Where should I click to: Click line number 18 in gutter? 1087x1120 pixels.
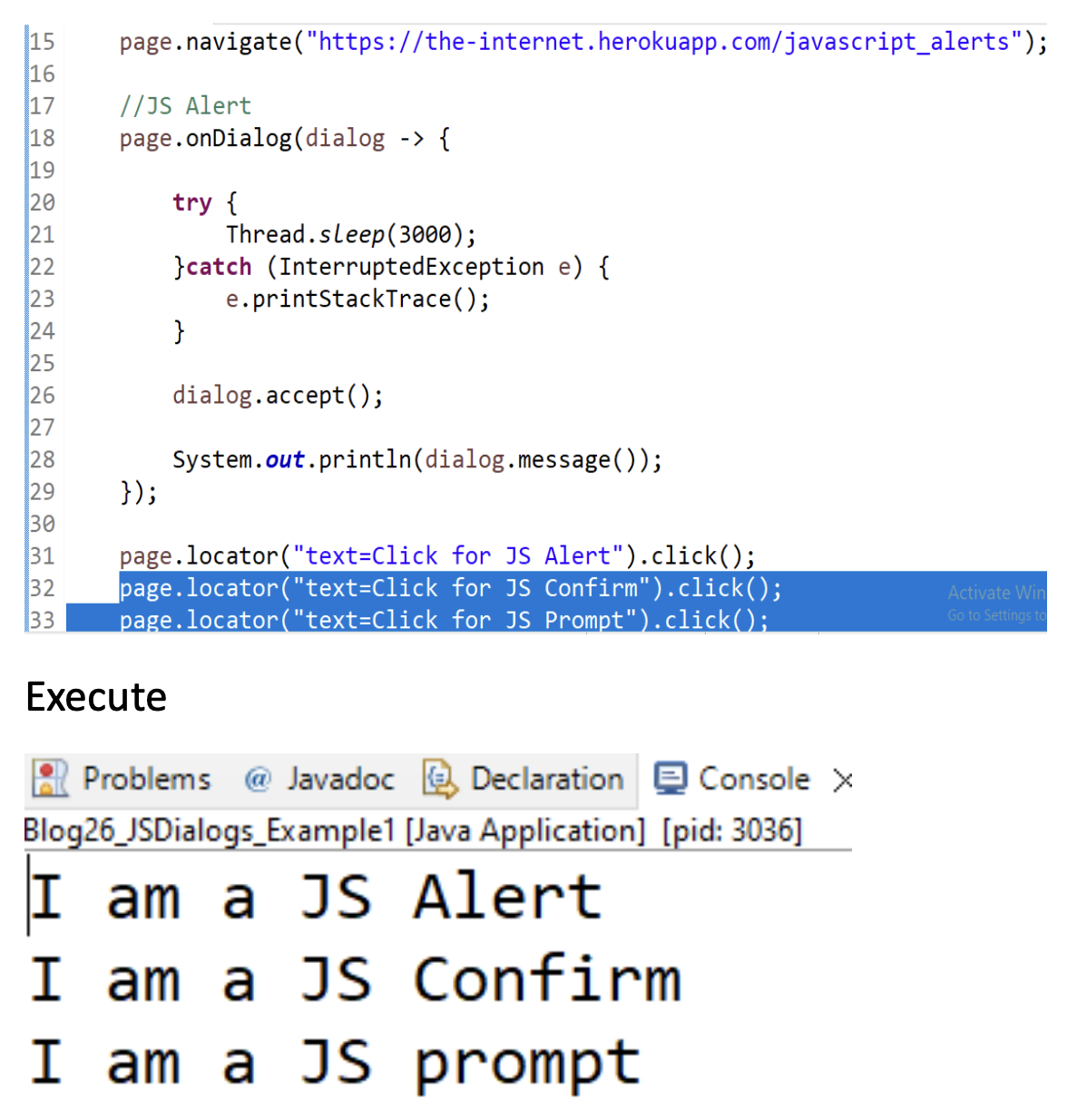(42, 138)
